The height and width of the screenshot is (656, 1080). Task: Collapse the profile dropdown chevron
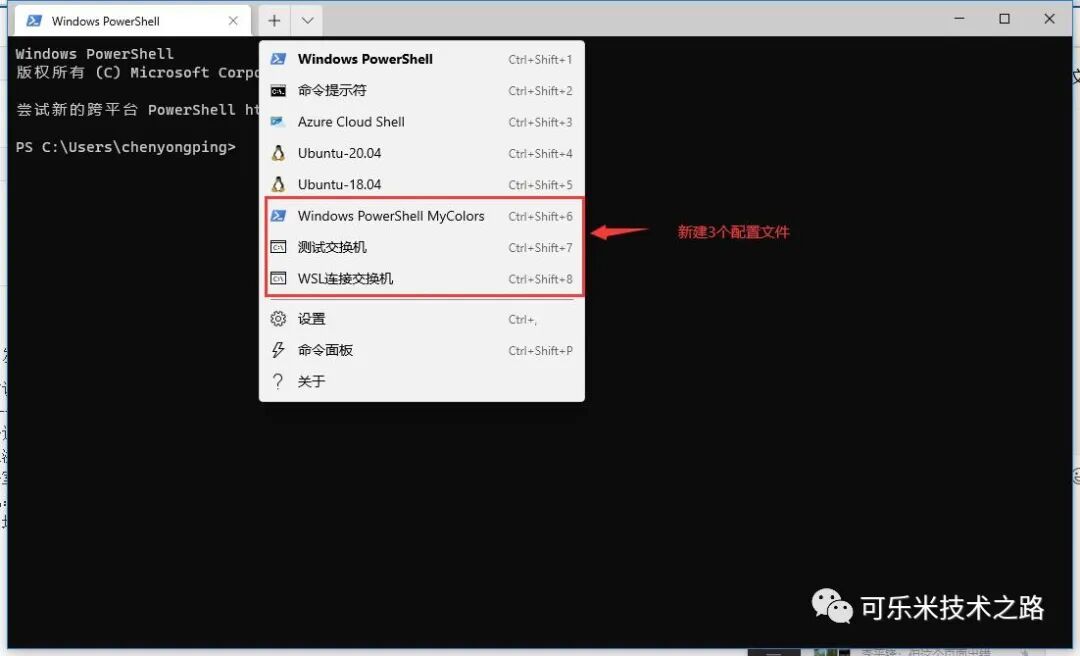(307, 21)
